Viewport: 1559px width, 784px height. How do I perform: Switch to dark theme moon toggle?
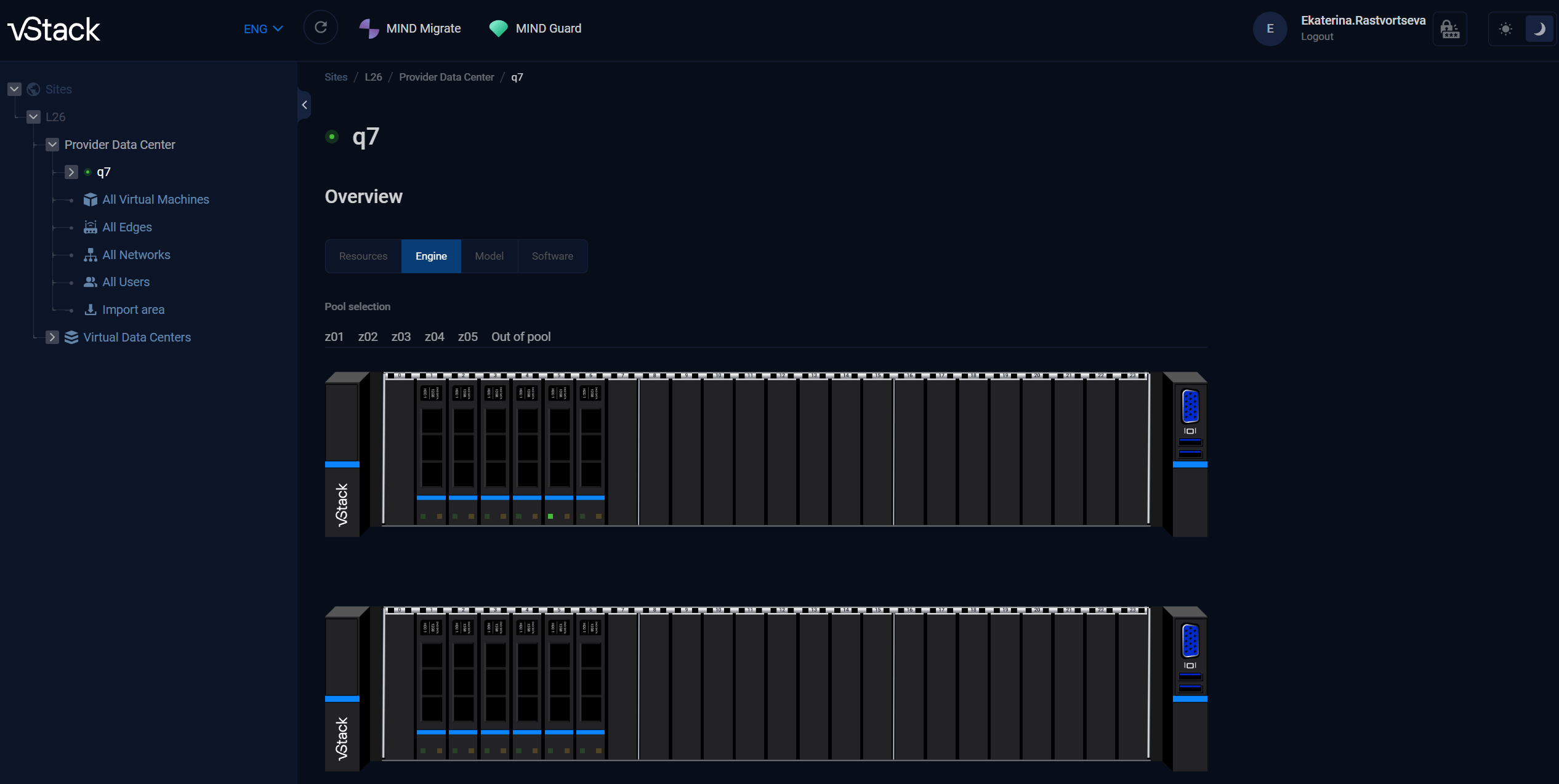pos(1539,29)
